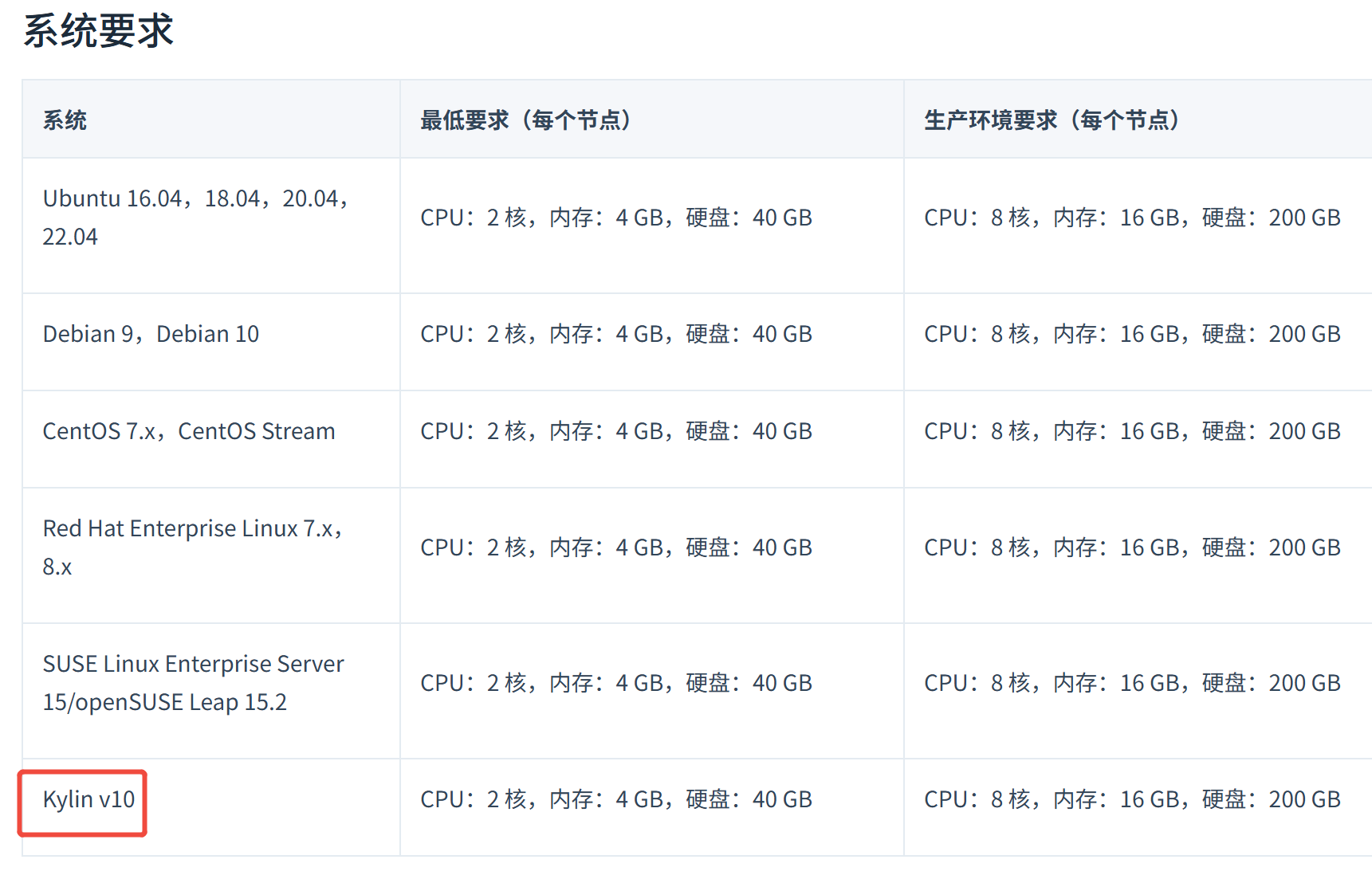Select the 生产环境要求（每个节点）column header

coord(1051,120)
